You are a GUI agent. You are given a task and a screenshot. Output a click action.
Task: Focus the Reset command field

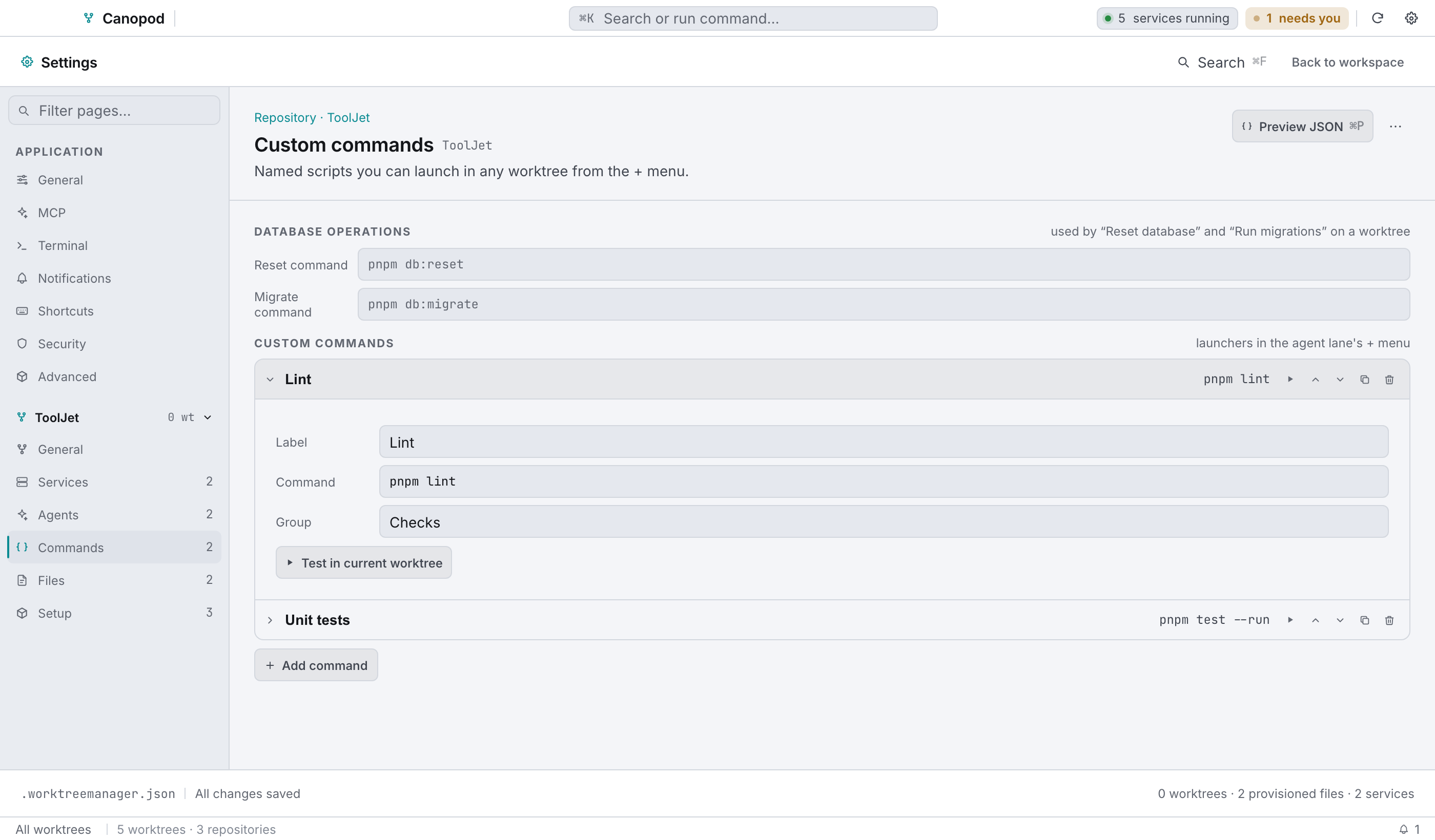(x=883, y=264)
